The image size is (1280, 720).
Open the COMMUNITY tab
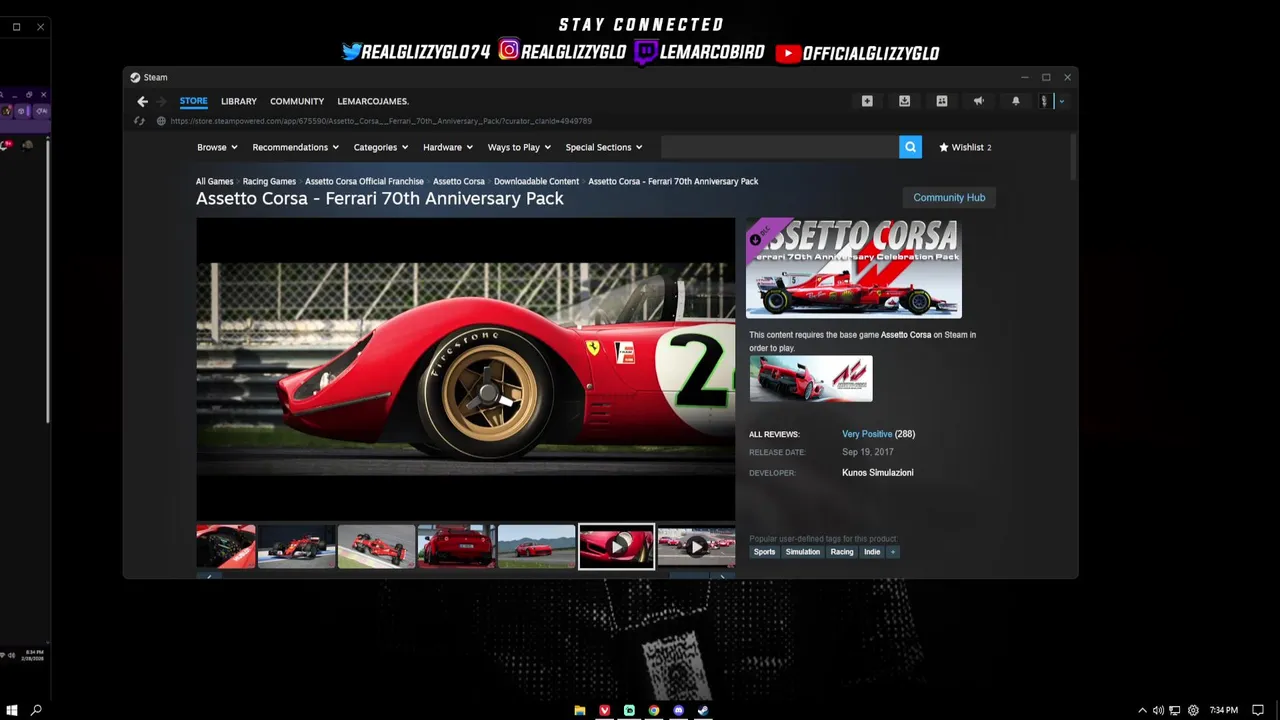click(297, 101)
